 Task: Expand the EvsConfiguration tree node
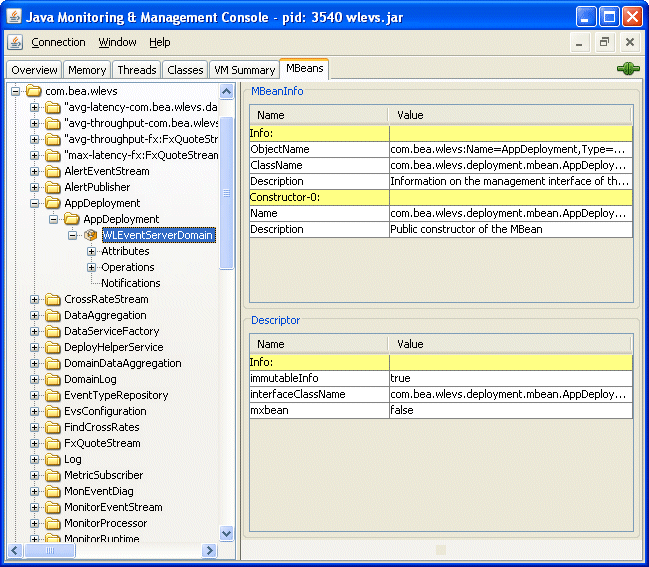(x=35, y=411)
